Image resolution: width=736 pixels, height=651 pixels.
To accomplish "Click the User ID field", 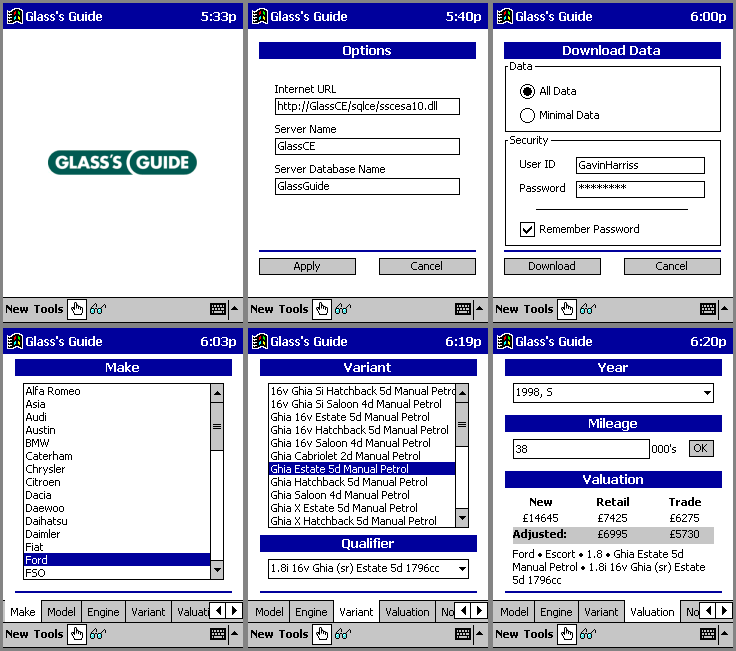I will click(x=640, y=165).
